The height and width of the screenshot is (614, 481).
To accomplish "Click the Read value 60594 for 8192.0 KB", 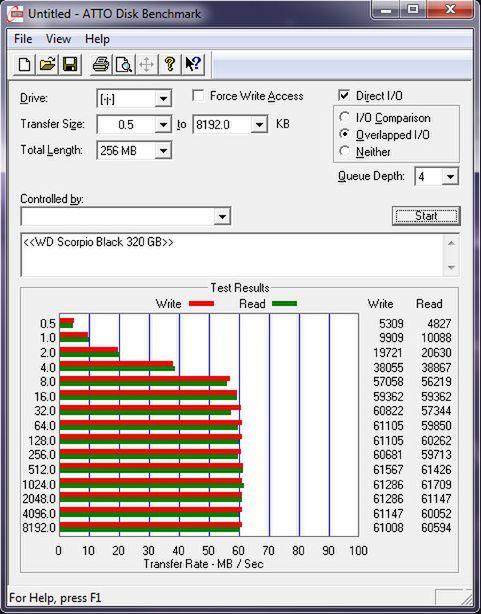I will tap(436, 527).
